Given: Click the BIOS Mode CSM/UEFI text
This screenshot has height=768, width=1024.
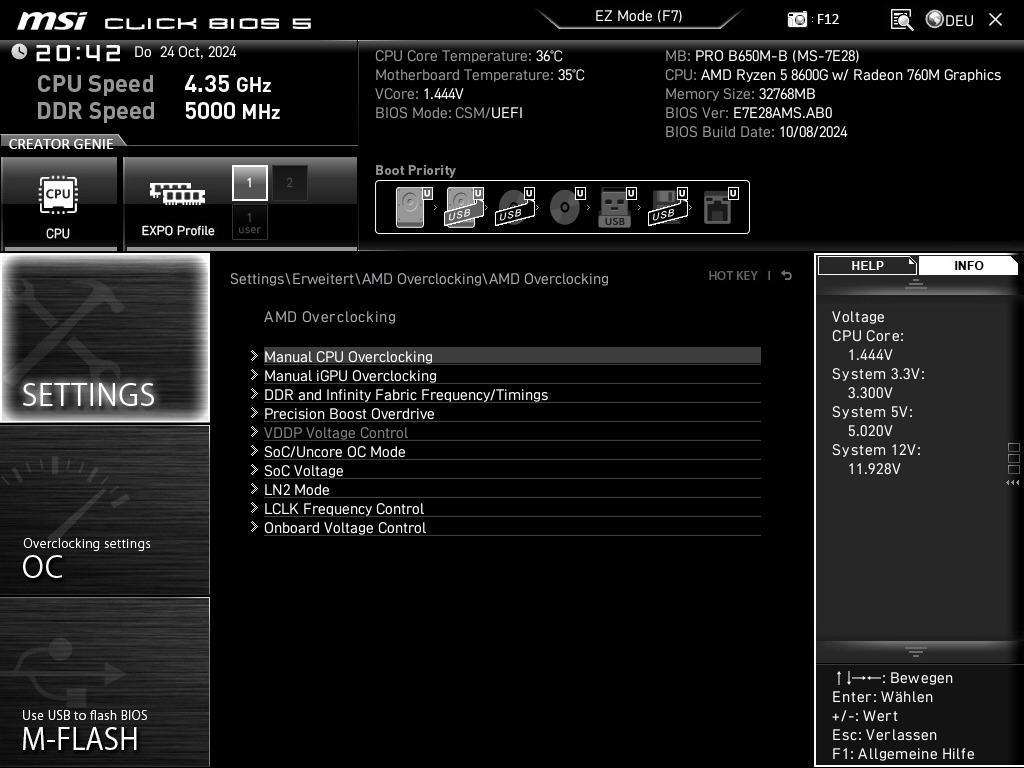Looking at the screenshot, I should click(x=449, y=113).
